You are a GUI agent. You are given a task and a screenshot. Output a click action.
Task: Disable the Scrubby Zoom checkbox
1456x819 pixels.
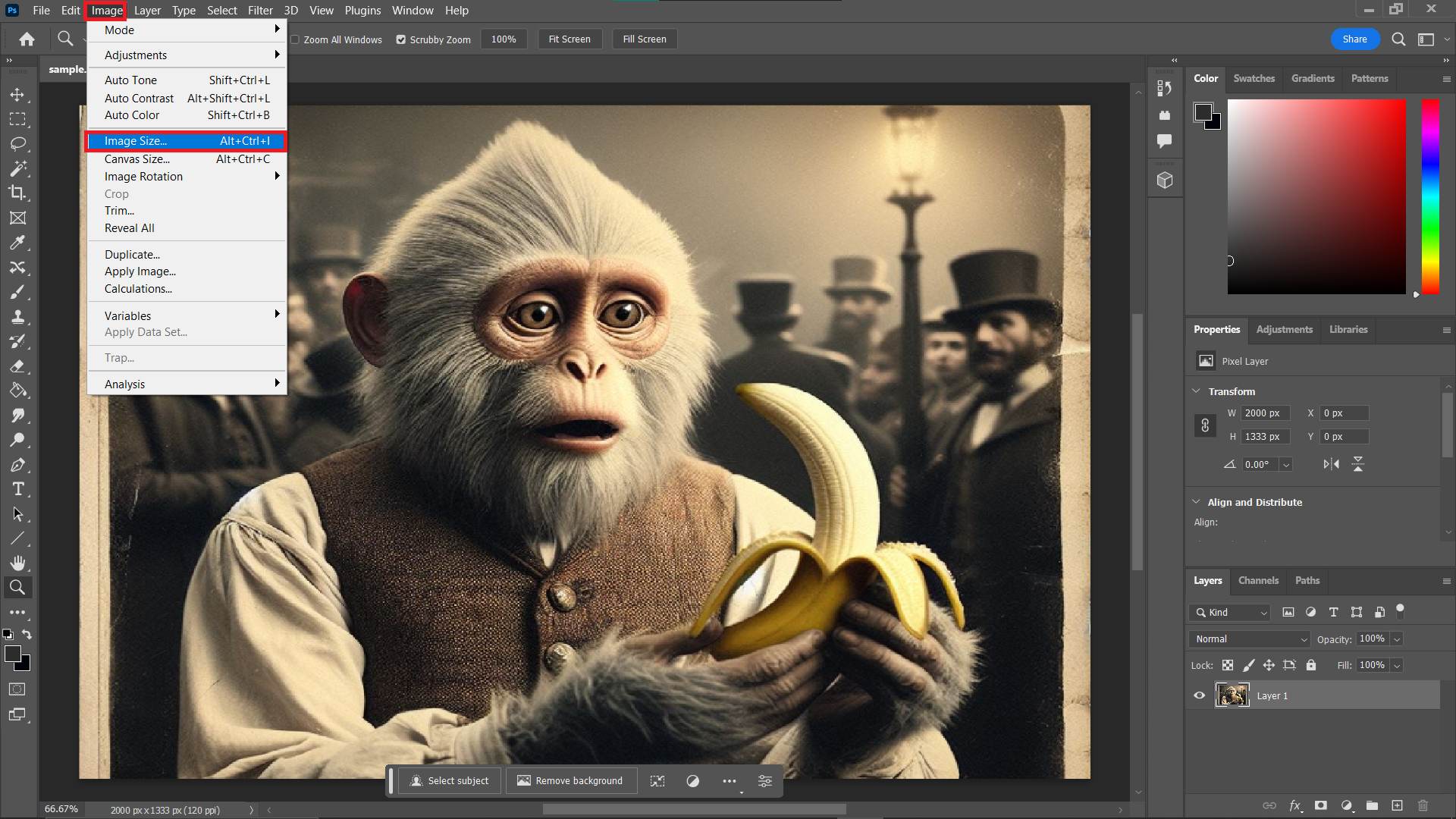click(x=401, y=39)
